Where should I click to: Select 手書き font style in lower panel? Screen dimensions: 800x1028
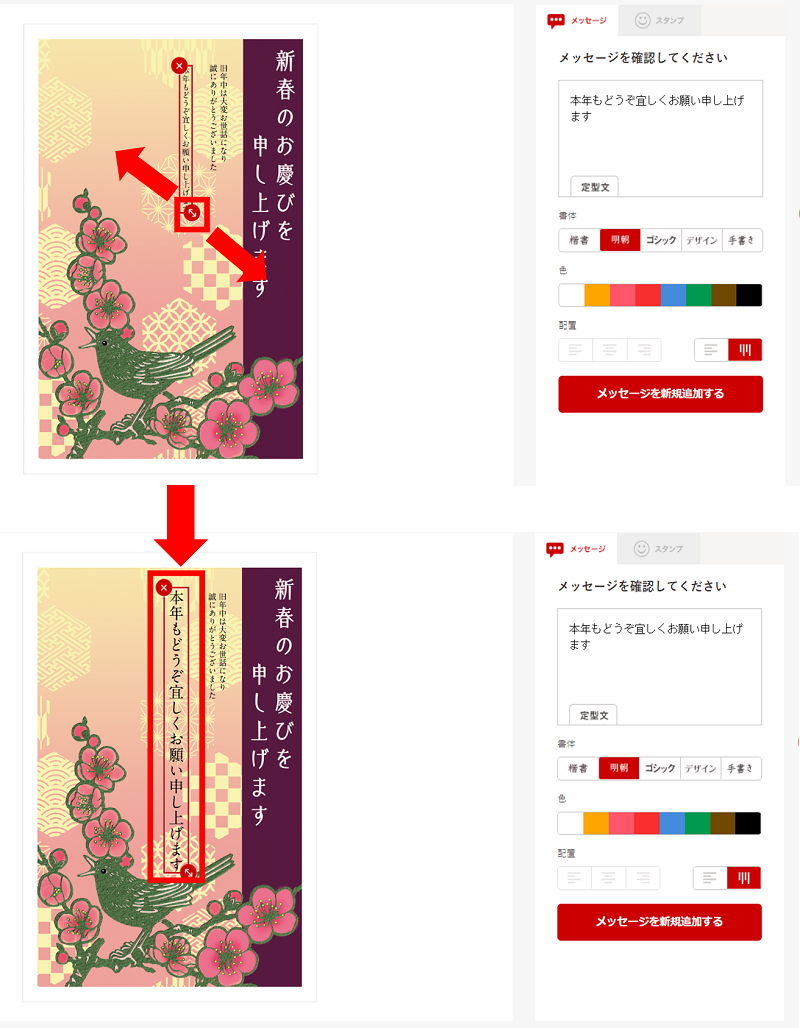click(741, 768)
